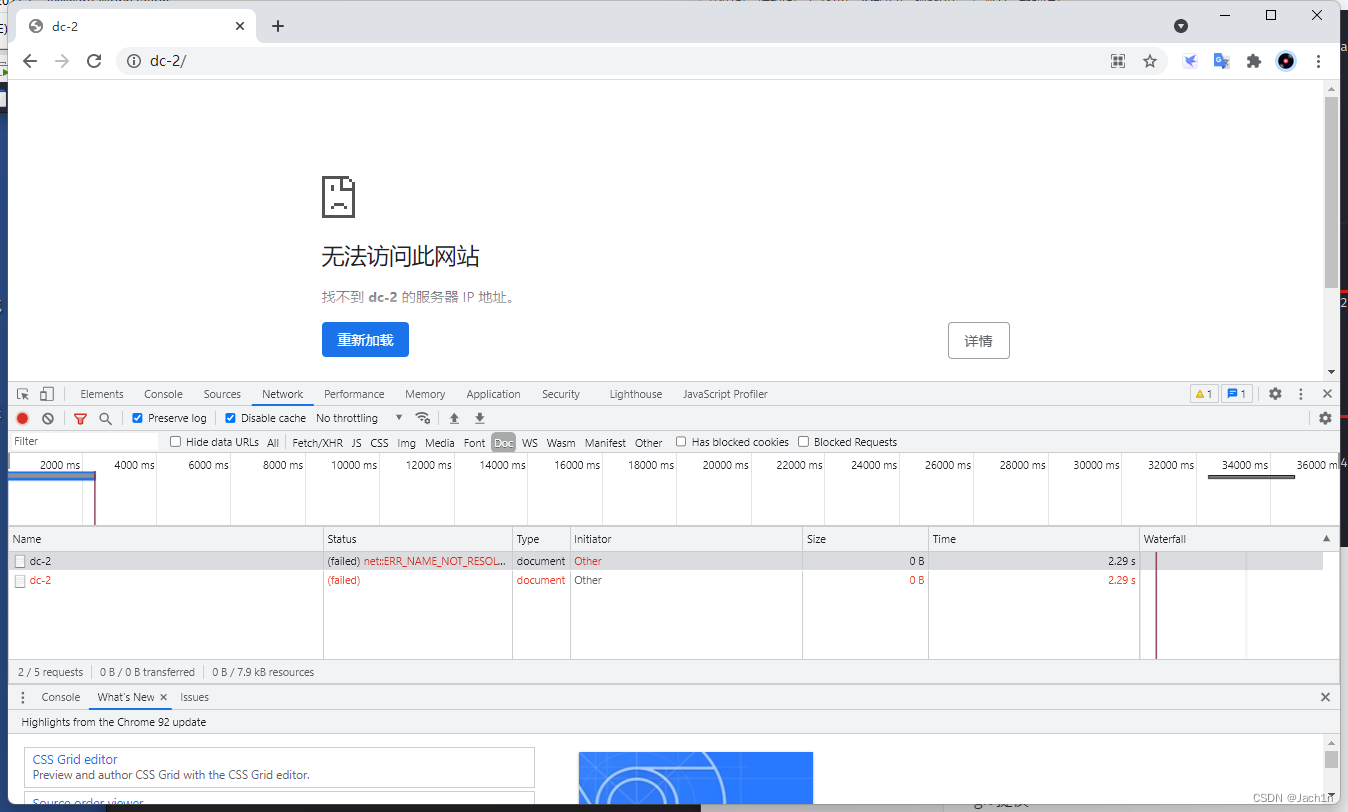Stop recording network log red button
The image size is (1348, 812).
pyautogui.click(x=23, y=418)
